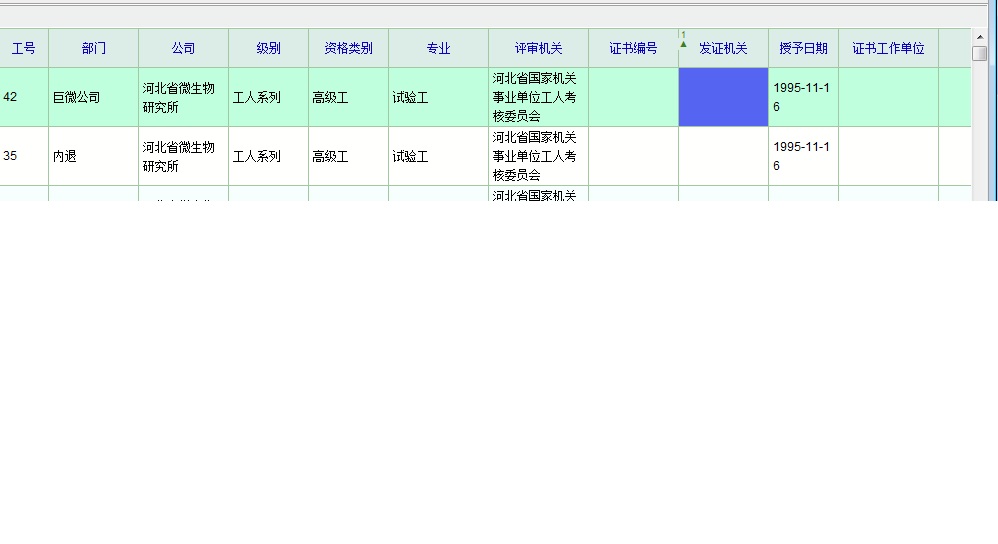The image size is (998, 544).
Task: Select the 内退 department cell
Action: point(93,156)
